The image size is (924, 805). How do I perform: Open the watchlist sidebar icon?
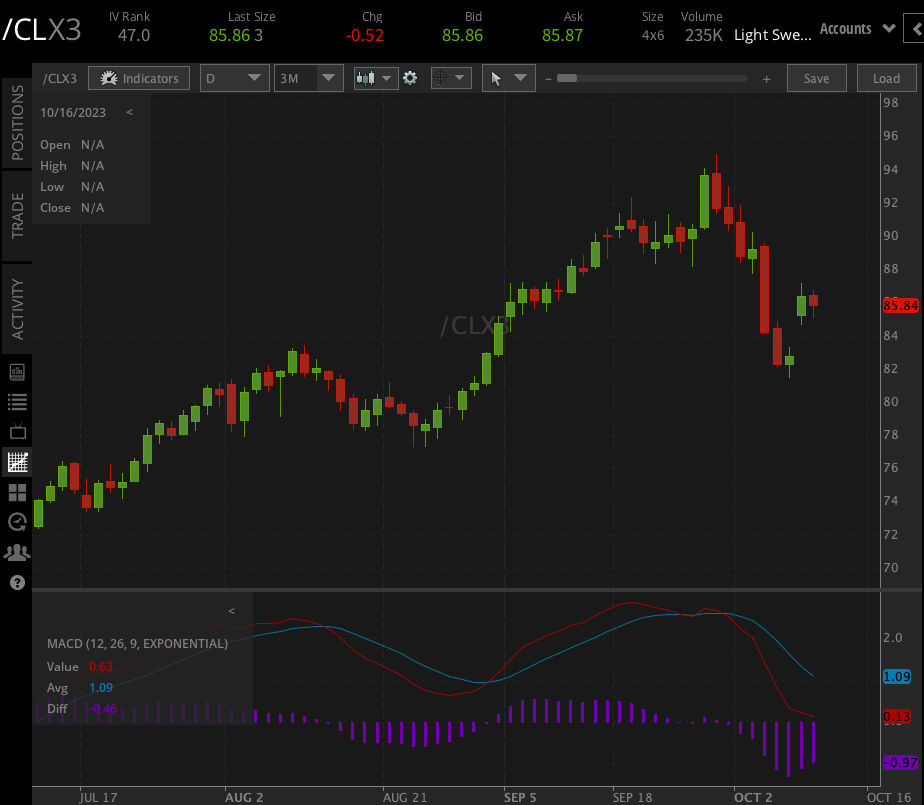(16, 401)
